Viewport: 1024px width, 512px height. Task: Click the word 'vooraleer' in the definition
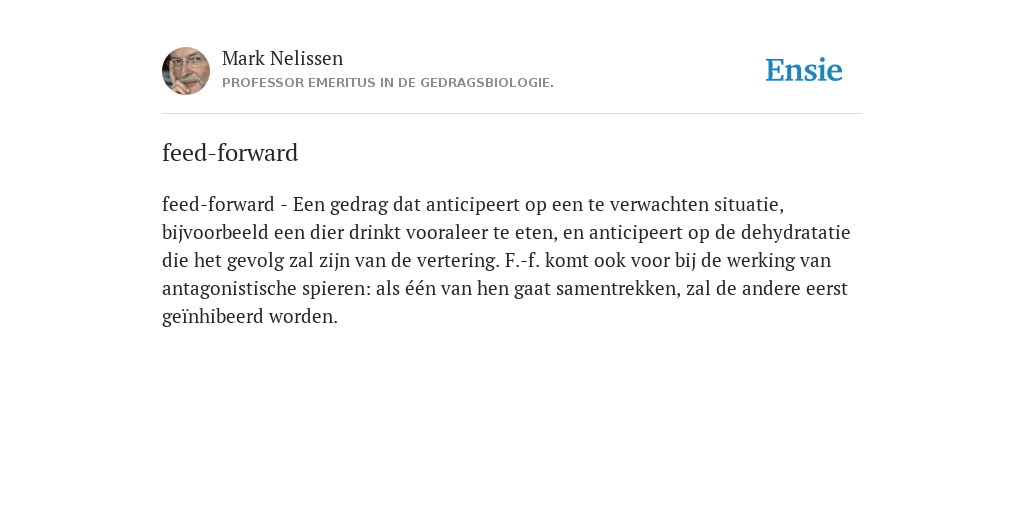(x=445, y=232)
